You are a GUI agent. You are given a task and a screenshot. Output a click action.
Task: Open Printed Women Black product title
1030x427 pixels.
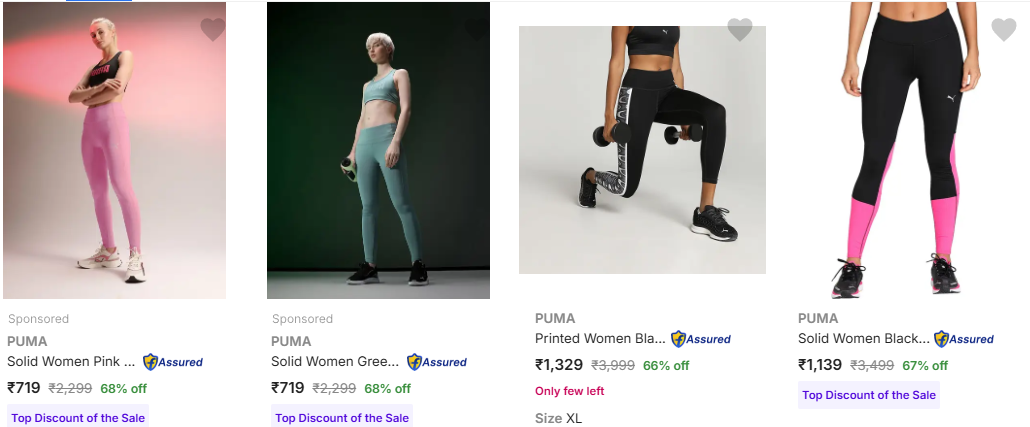600,338
